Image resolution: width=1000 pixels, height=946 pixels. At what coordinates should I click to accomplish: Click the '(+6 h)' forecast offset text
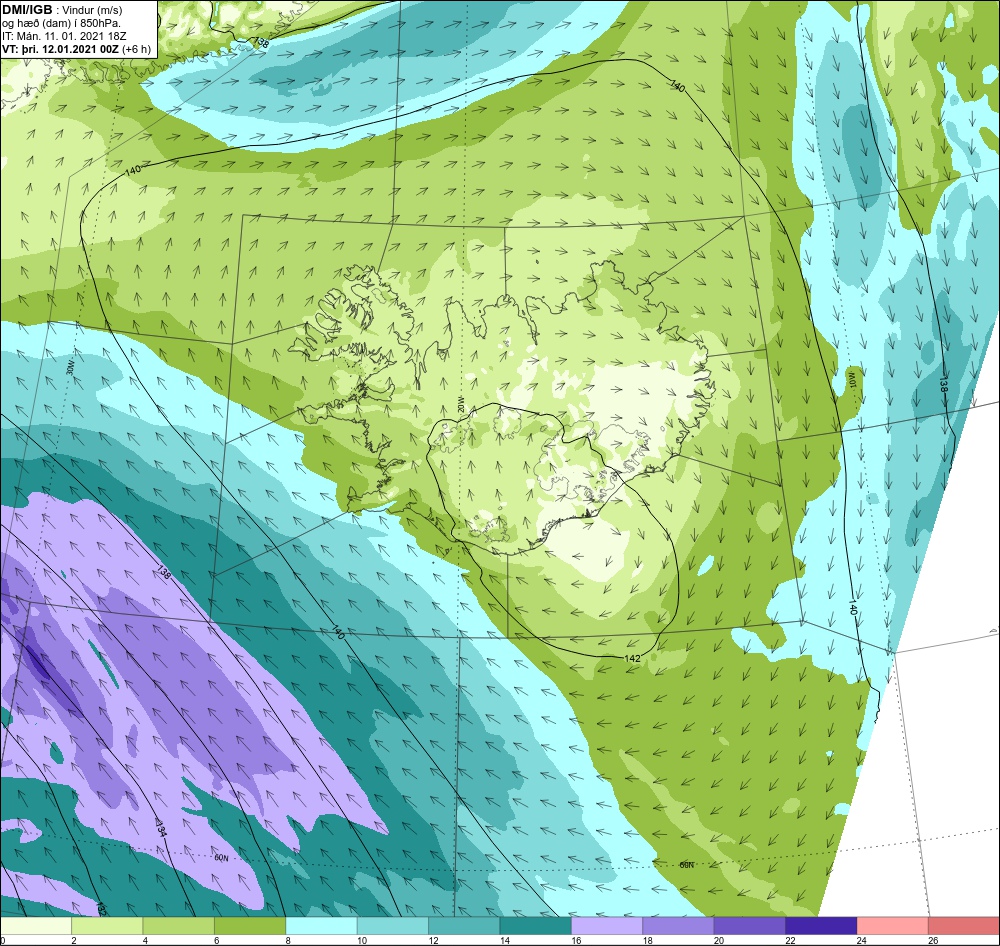click(136, 48)
